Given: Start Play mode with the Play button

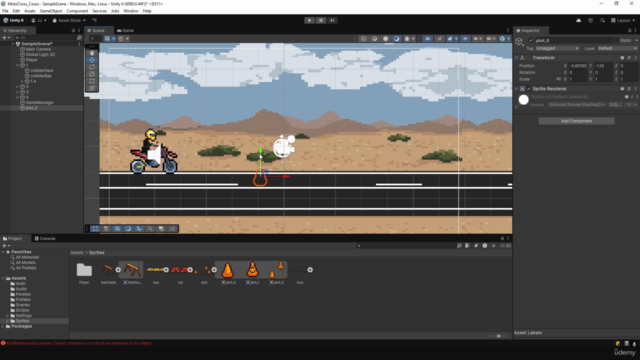Looking at the screenshot, I should click(309, 20).
